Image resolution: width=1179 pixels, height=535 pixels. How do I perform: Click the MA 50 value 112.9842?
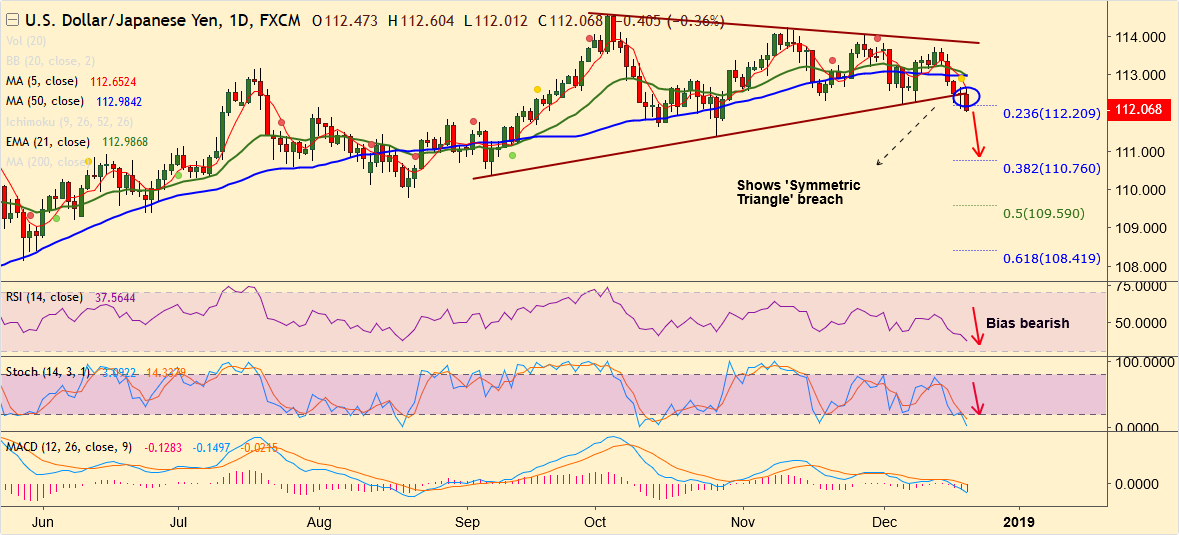(x=120, y=101)
